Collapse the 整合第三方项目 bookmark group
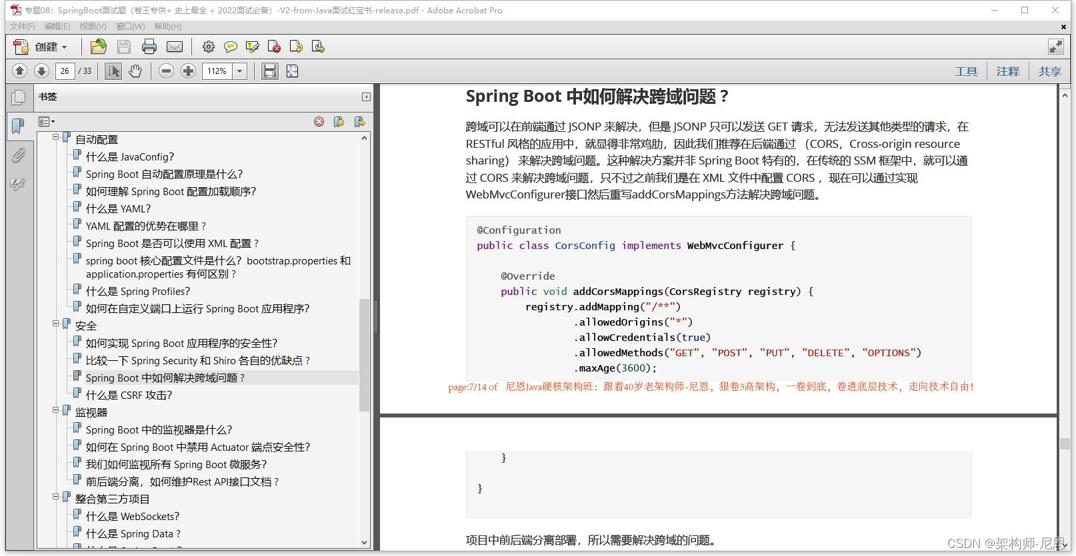 [x=56, y=496]
